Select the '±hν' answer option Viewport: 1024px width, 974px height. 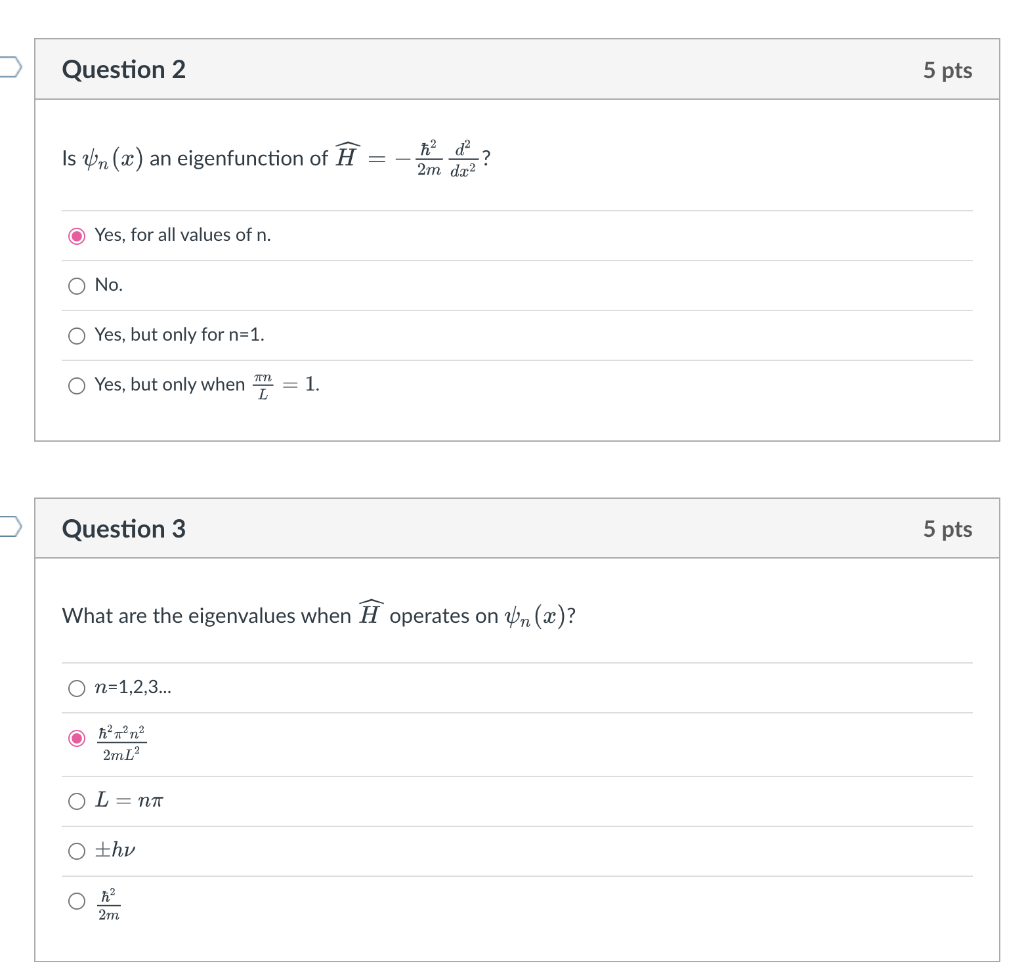pyautogui.click(x=77, y=851)
